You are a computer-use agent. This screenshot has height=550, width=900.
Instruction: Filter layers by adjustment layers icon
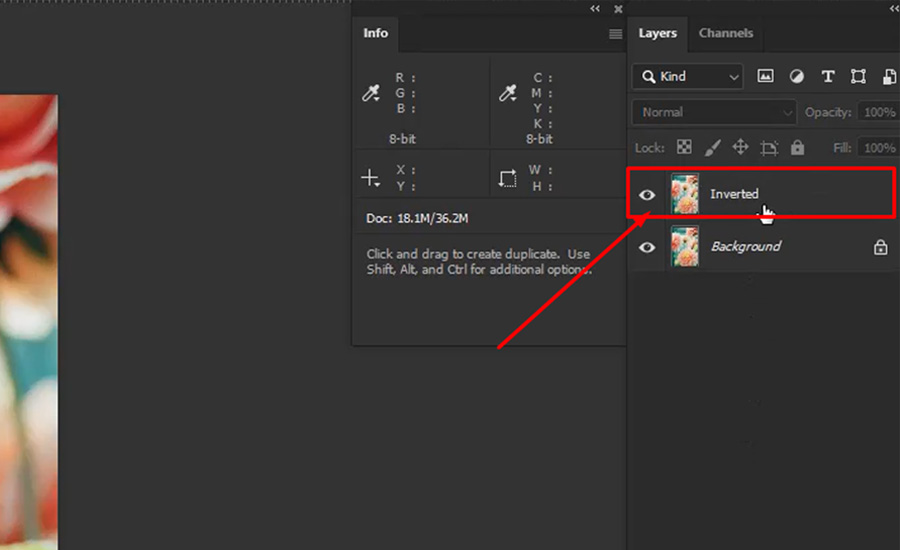(x=797, y=76)
